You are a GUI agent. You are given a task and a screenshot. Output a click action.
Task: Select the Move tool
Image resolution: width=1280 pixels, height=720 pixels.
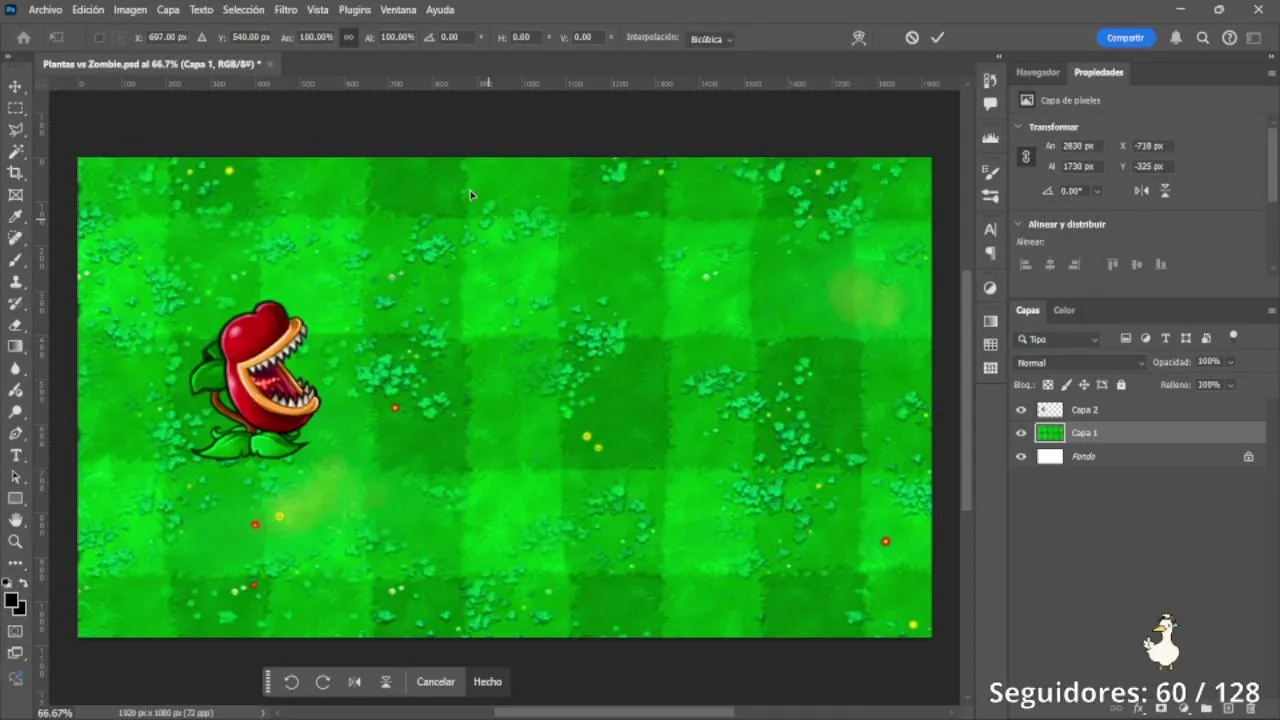click(15, 86)
